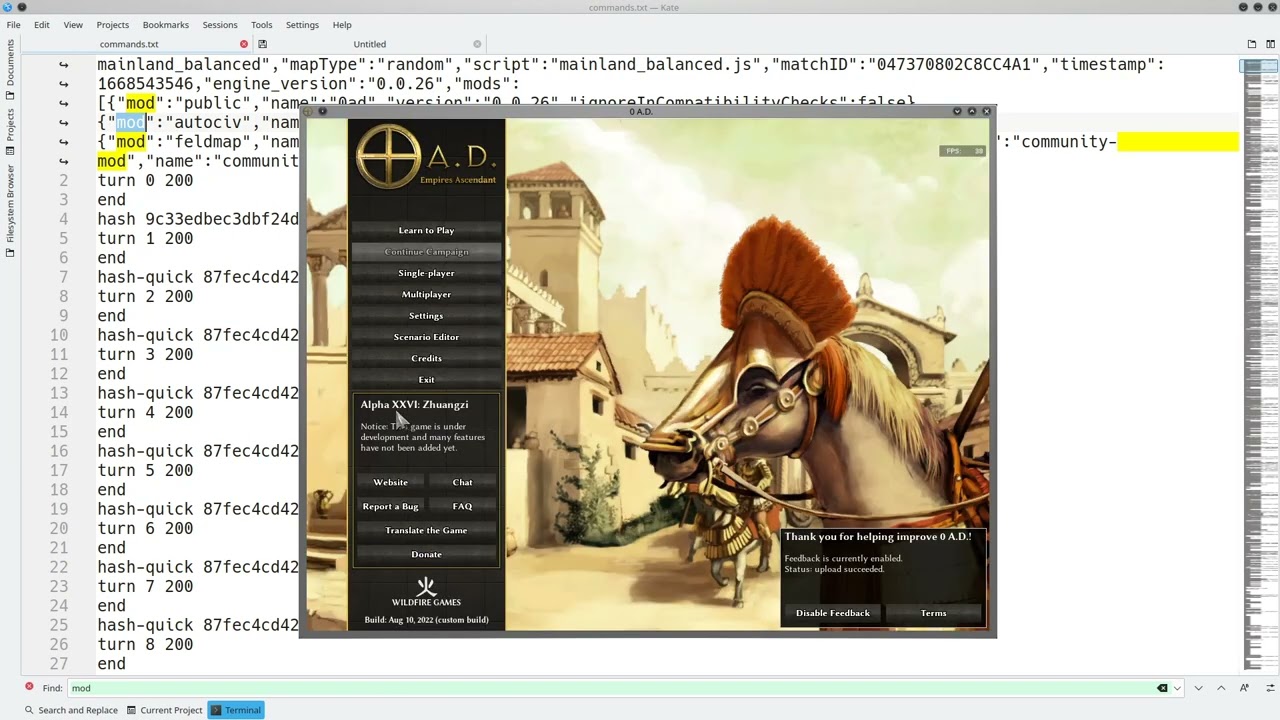Click Learn to Play in 0 A.D. menu
This screenshot has height=720, width=1280.
[426, 230]
